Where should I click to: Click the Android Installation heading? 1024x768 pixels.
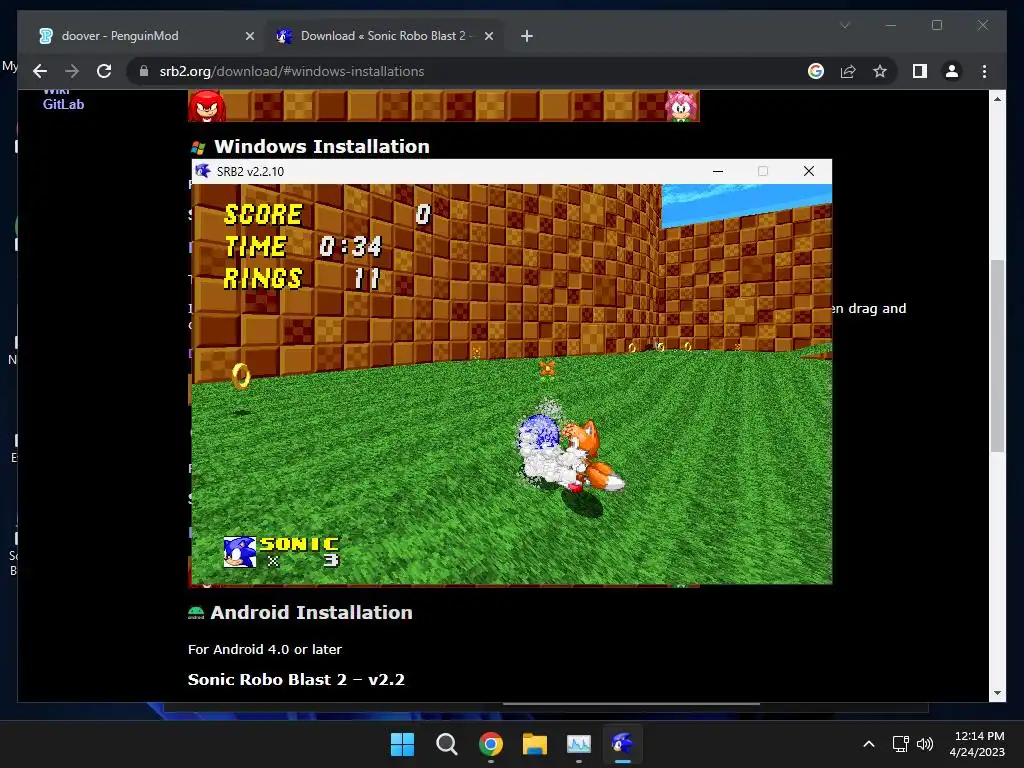pyautogui.click(x=312, y=613)
